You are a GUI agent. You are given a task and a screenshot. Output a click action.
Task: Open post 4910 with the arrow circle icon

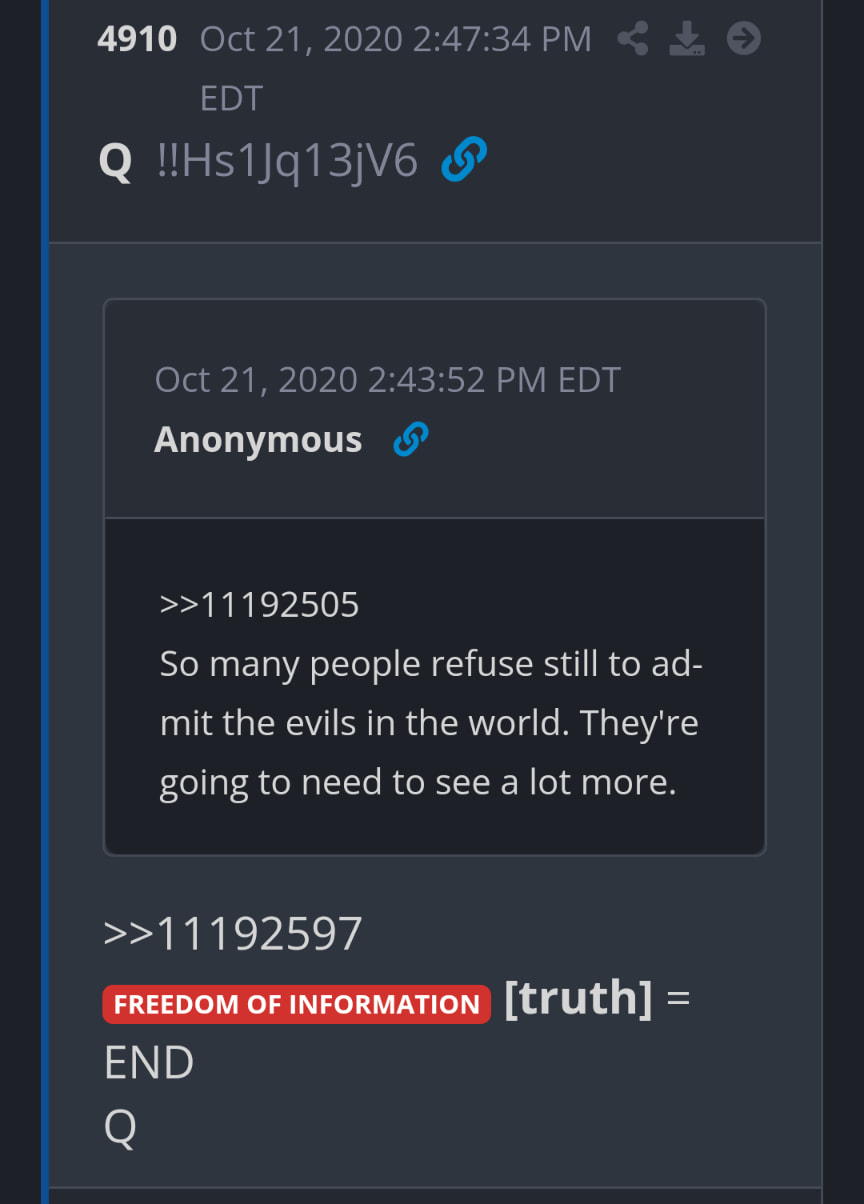click(x=743, y=39)
